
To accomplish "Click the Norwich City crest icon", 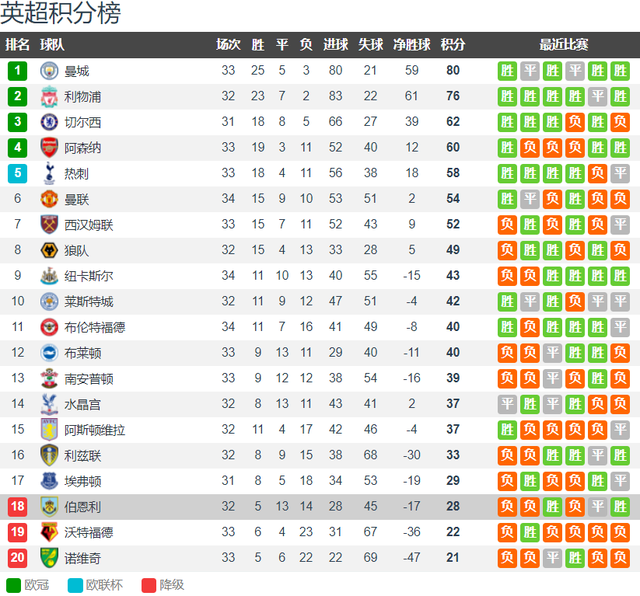I will click(49, 558).
